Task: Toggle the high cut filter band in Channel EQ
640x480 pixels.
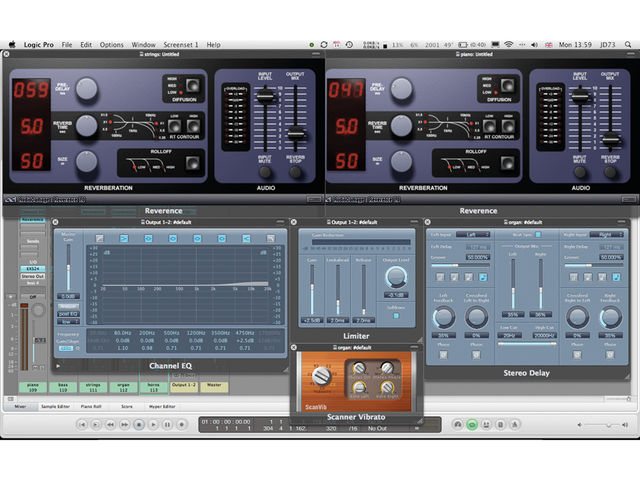Action: pyautogui.click(x=270, y=238)
